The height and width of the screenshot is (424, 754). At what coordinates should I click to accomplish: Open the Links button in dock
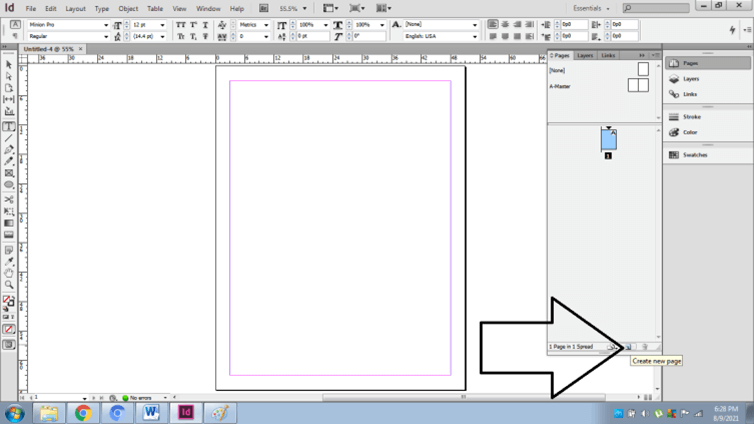[707, 94]
